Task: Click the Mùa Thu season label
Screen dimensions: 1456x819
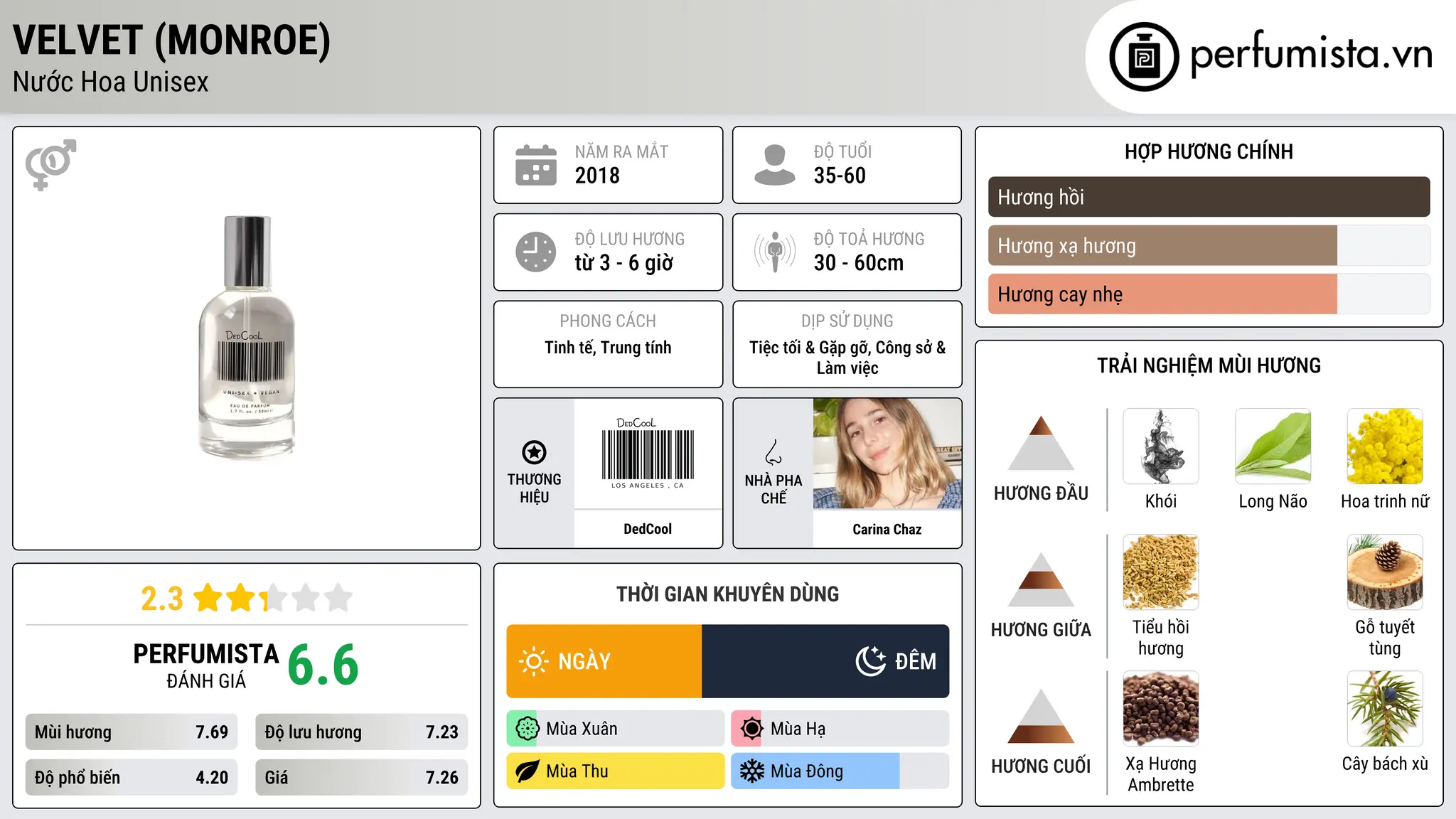Action: [x=577, y=771]
